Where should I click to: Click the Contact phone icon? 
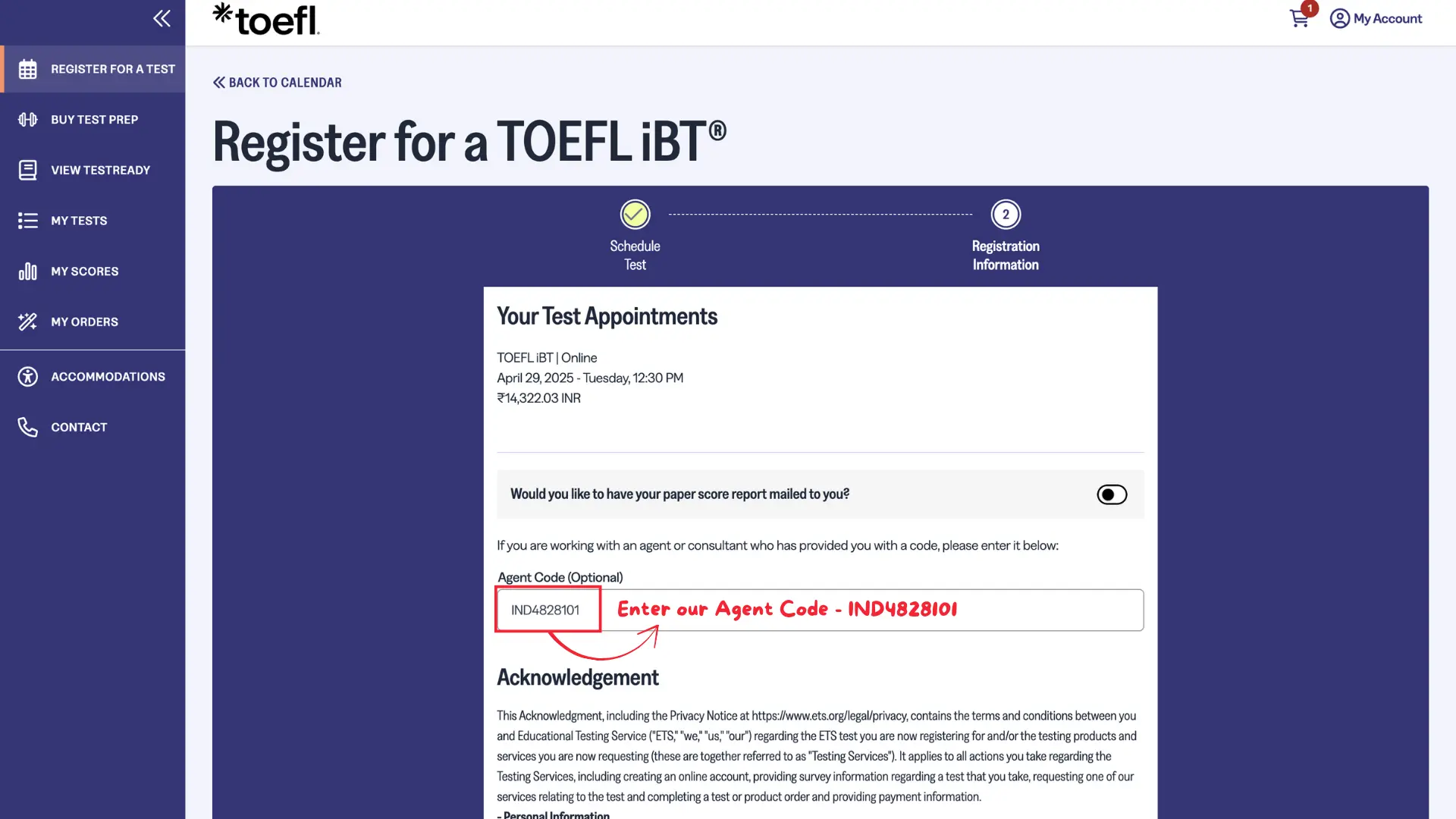[x=28, y=427]
